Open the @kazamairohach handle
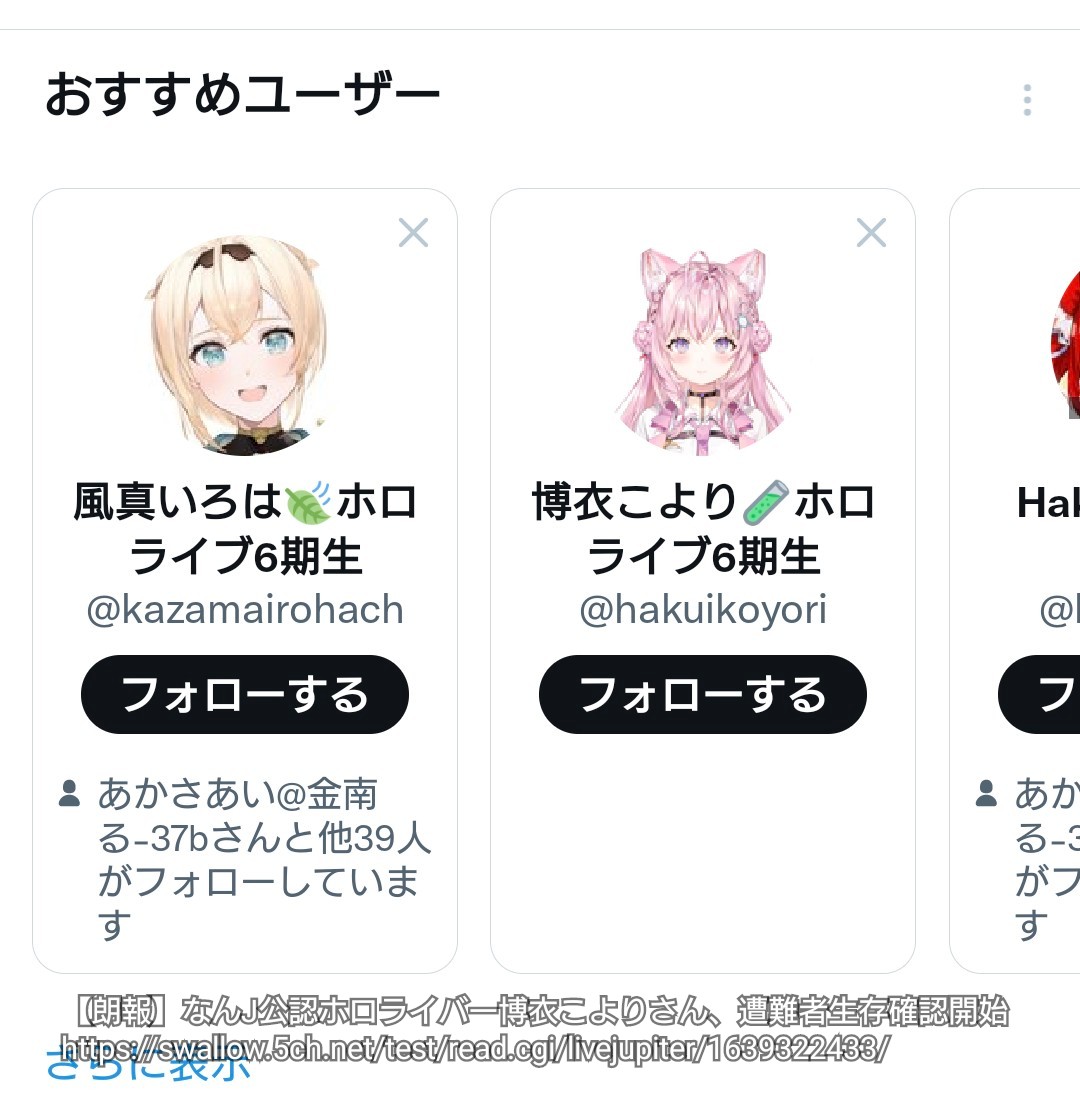The width and height of the screenshot is (1080, 1099). tap(245, 610)
